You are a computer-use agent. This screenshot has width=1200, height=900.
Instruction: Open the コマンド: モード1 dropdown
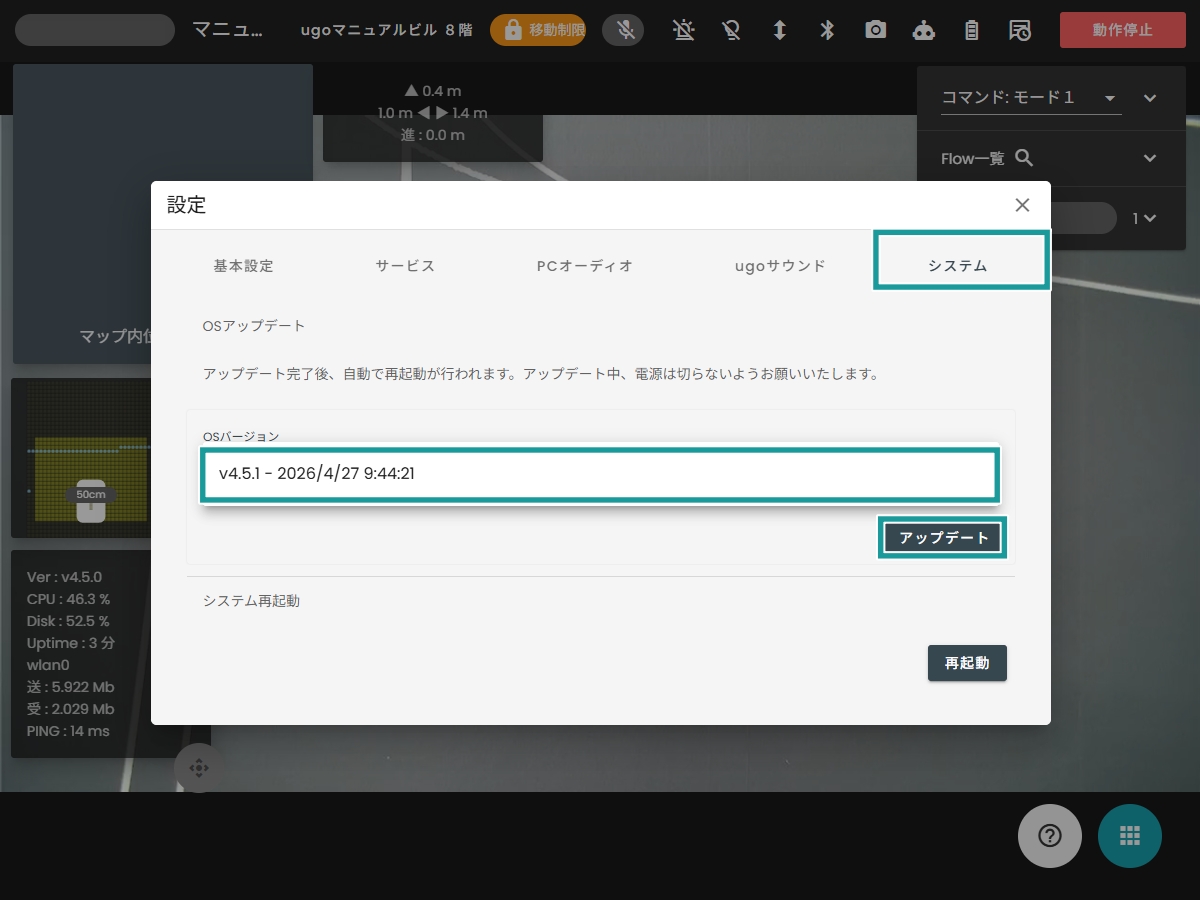(1031, 98)
